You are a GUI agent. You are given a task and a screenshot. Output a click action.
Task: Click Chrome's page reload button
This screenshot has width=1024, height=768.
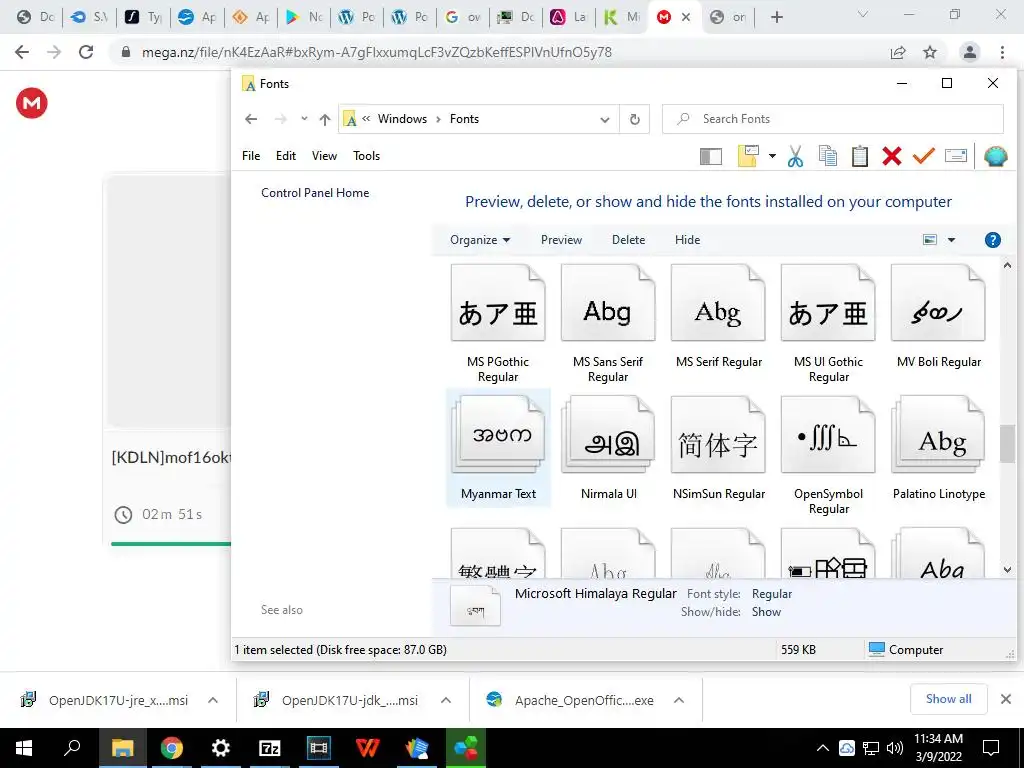[x=86, y=52]
